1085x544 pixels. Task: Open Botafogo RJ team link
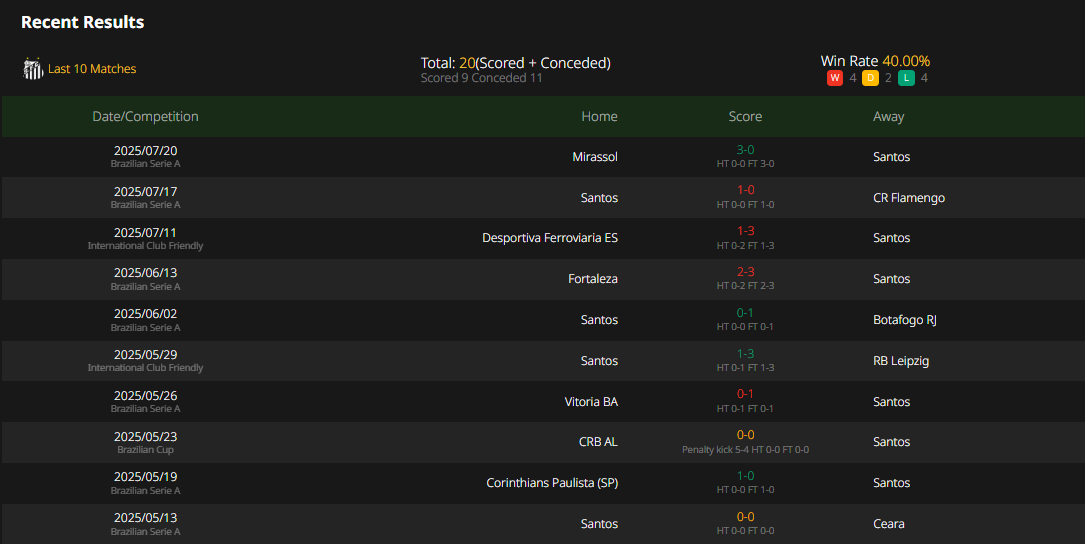[904, 319]
